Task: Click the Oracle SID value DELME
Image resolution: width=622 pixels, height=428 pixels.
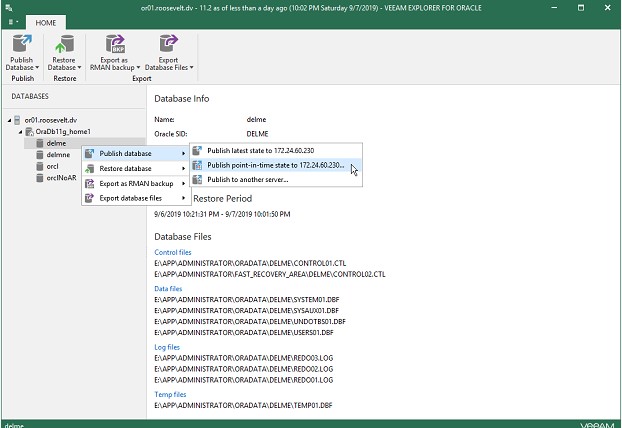Action: point(257,134)
